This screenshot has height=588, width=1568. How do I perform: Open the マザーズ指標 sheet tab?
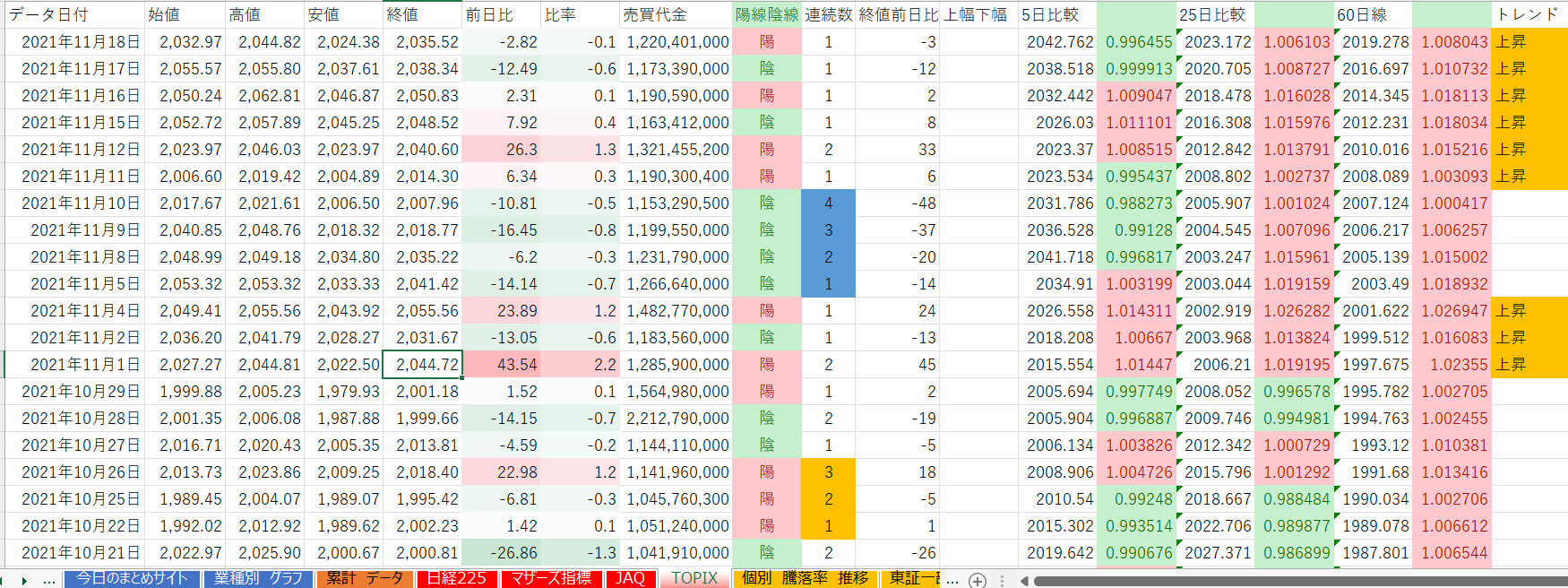pos(551,578)
